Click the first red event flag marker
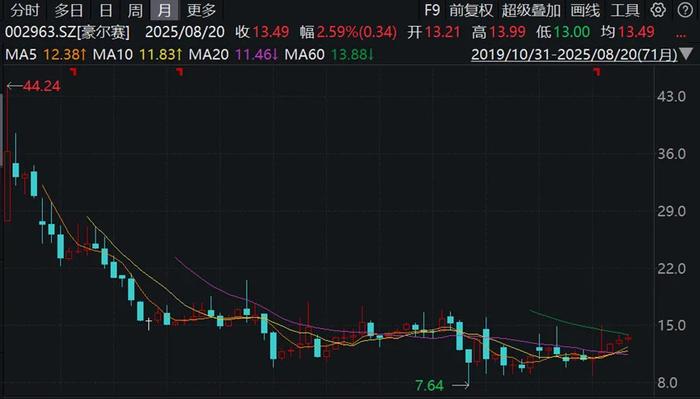 tap(74, 71)
